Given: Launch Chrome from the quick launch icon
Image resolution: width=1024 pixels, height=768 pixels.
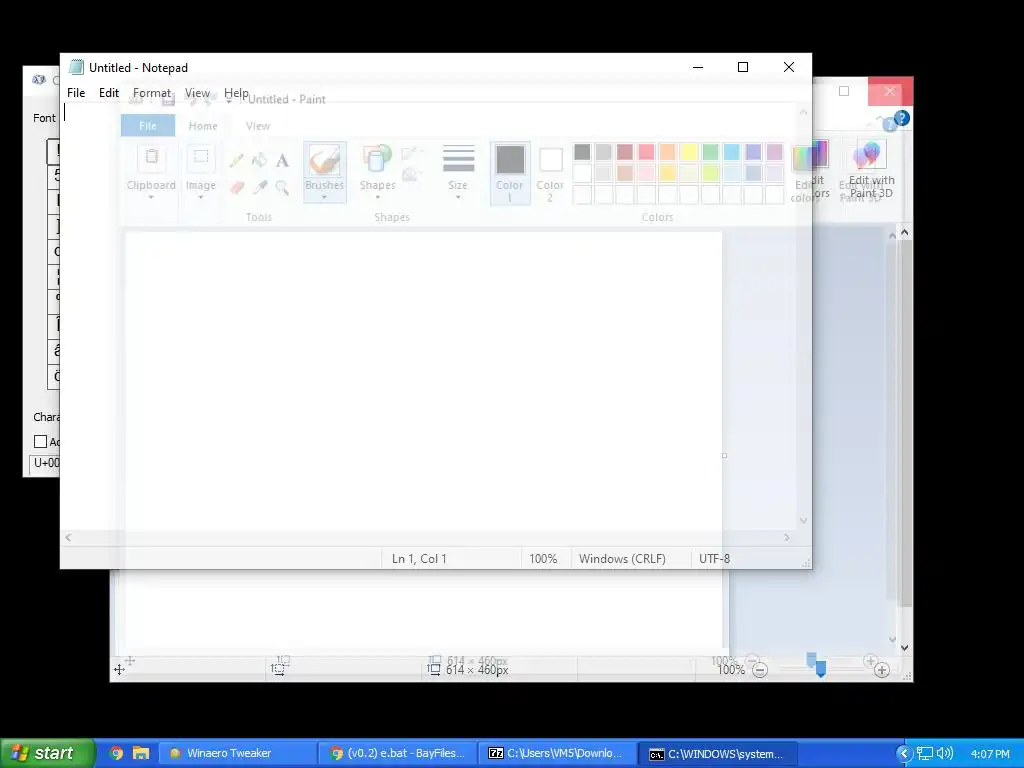Looking at the screenshot, I should click(116, 753).
